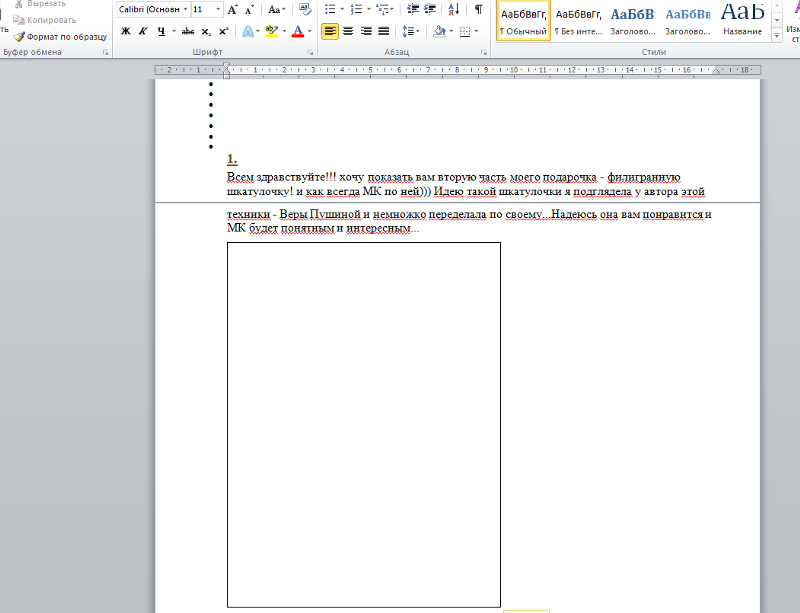Apply numbered list formatting
The height and width of the screenshot is (613, 800).
coord(357,9)
